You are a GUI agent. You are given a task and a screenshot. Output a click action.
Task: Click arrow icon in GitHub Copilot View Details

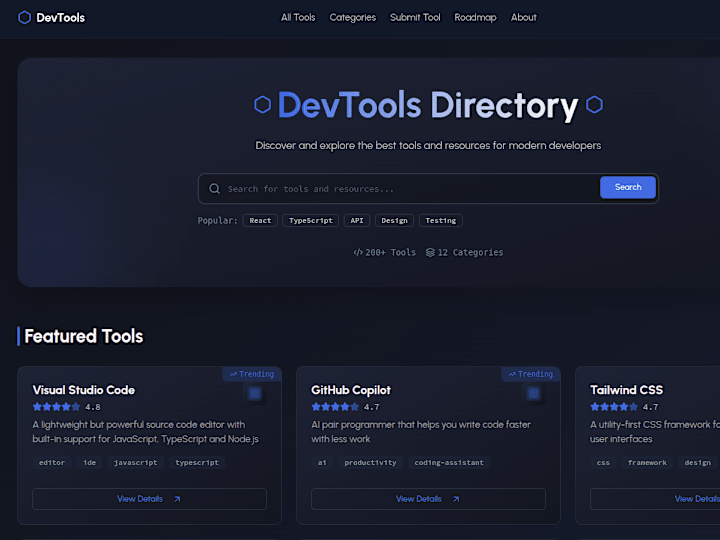pos(456,499)
